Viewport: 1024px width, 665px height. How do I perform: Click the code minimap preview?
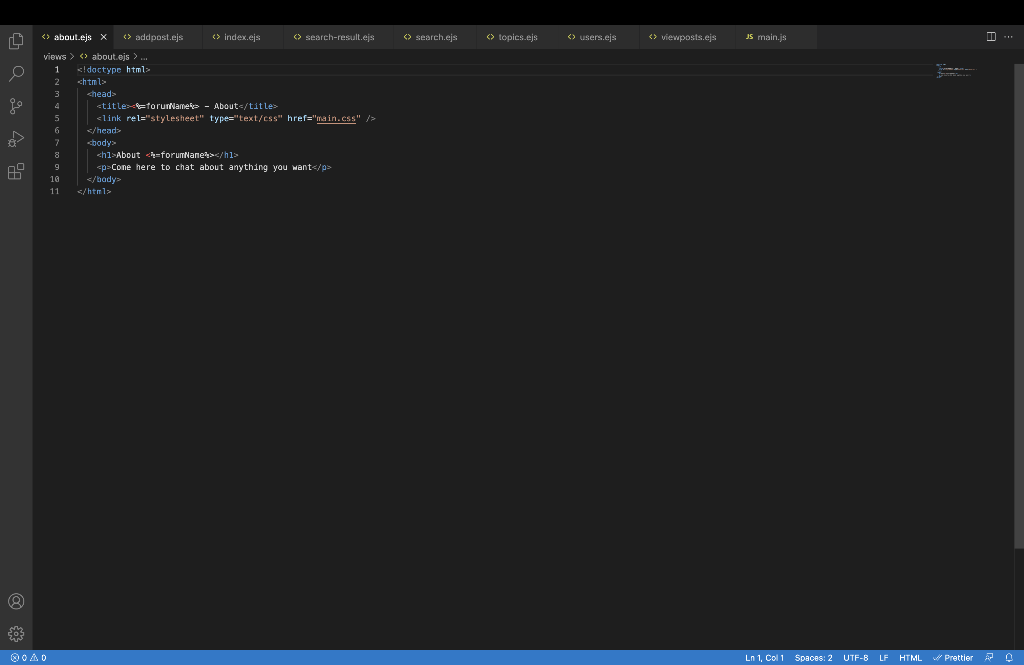(956, 71)
